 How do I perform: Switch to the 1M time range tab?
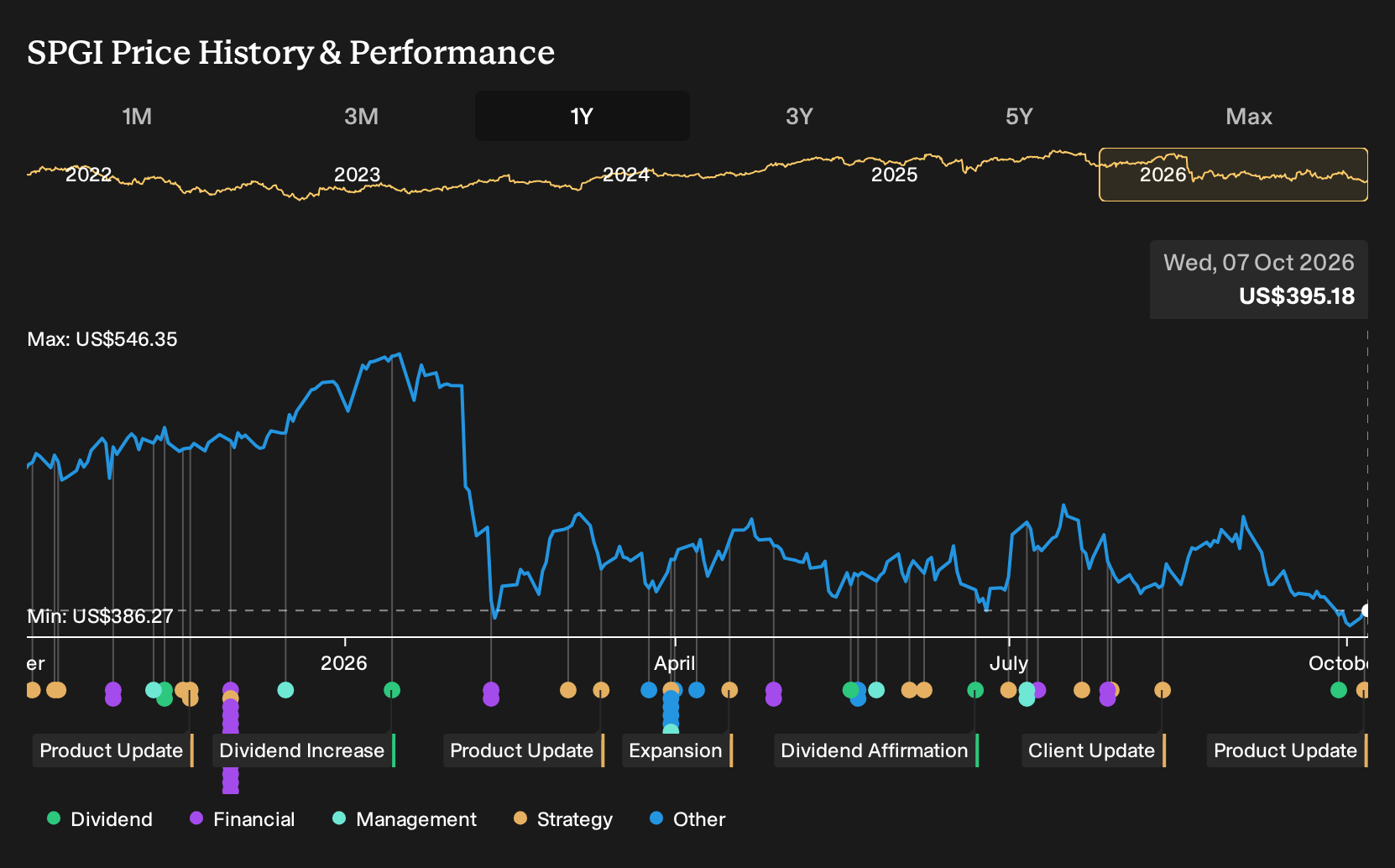coord(137,117)
